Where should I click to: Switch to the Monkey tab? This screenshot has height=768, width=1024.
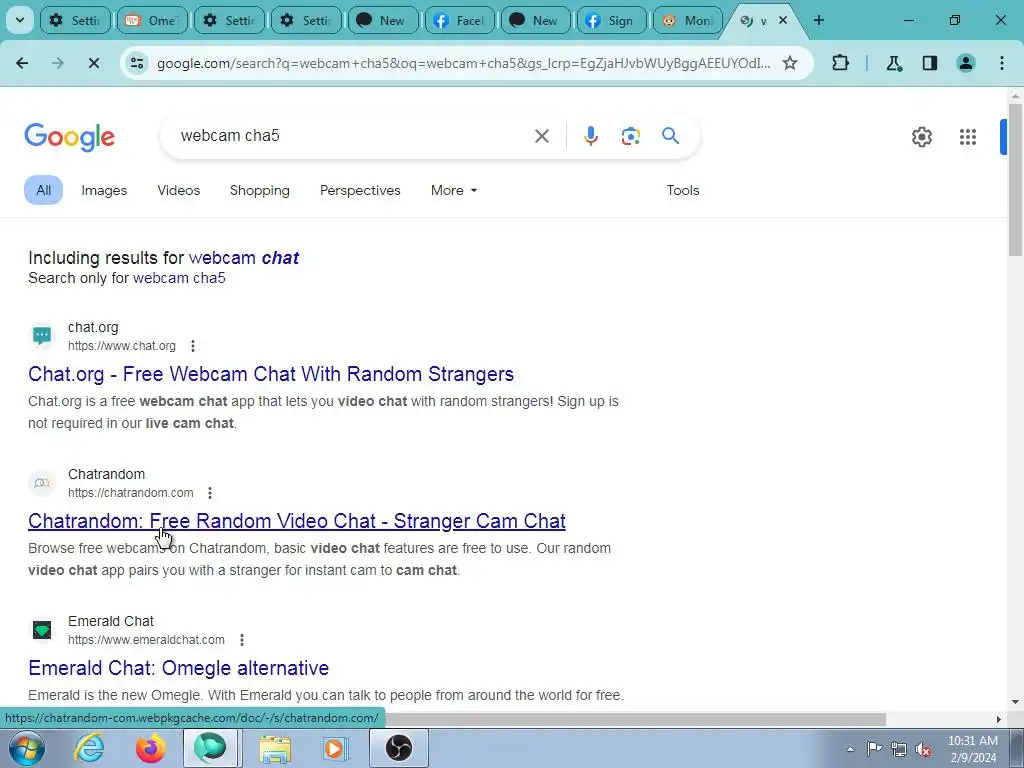(x=688, y=20)
